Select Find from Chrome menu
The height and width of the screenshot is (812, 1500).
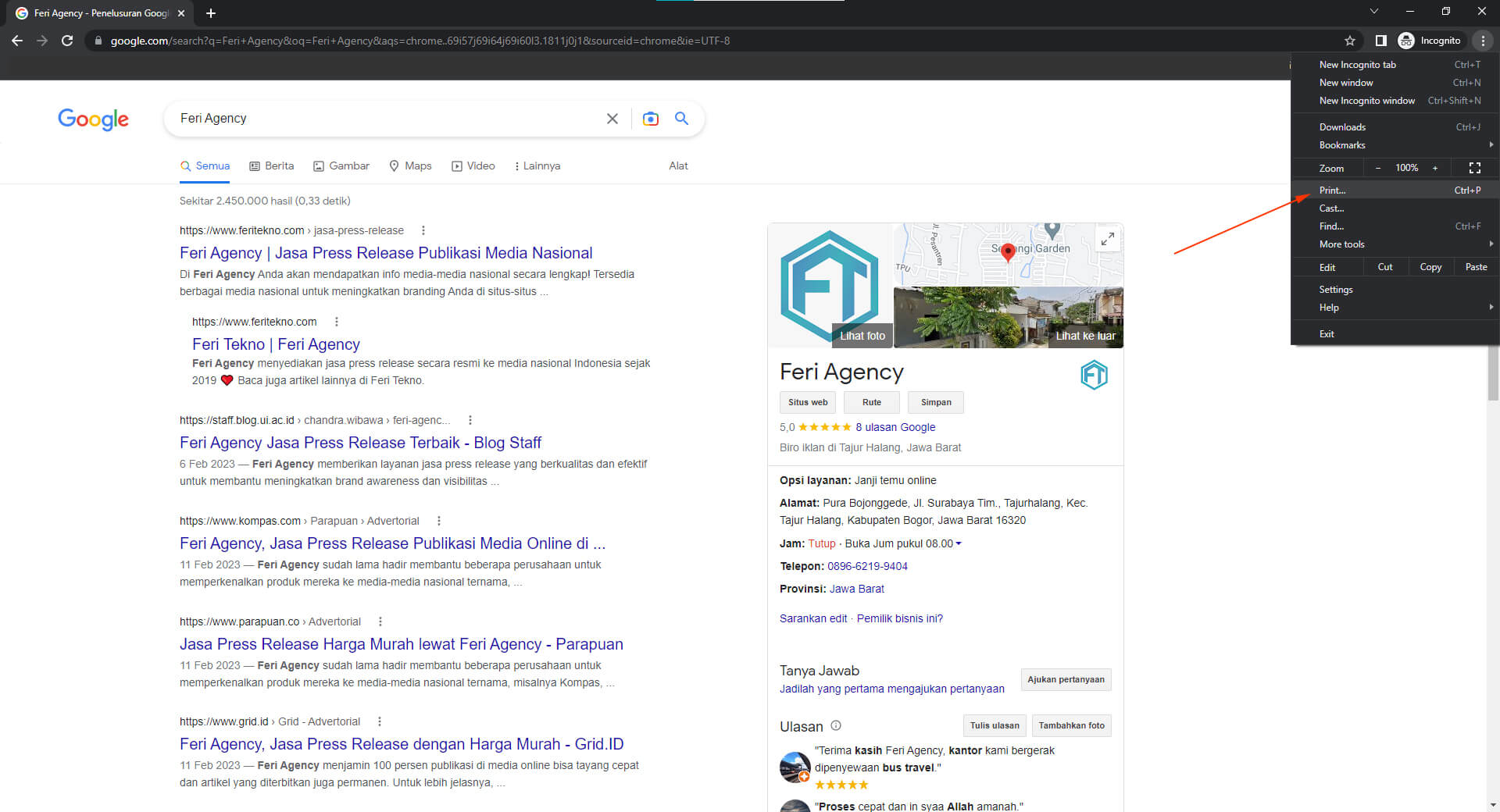1395,226
